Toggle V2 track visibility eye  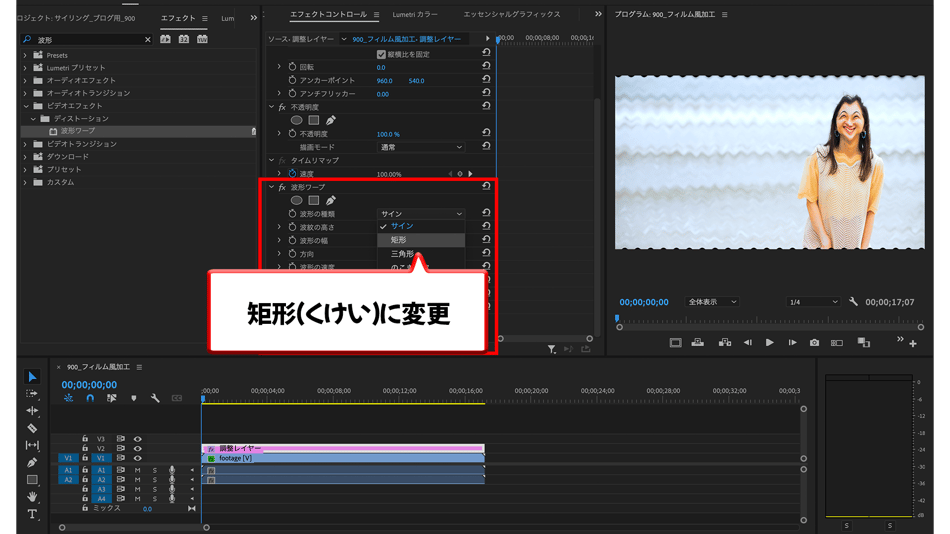coord(138,449)
